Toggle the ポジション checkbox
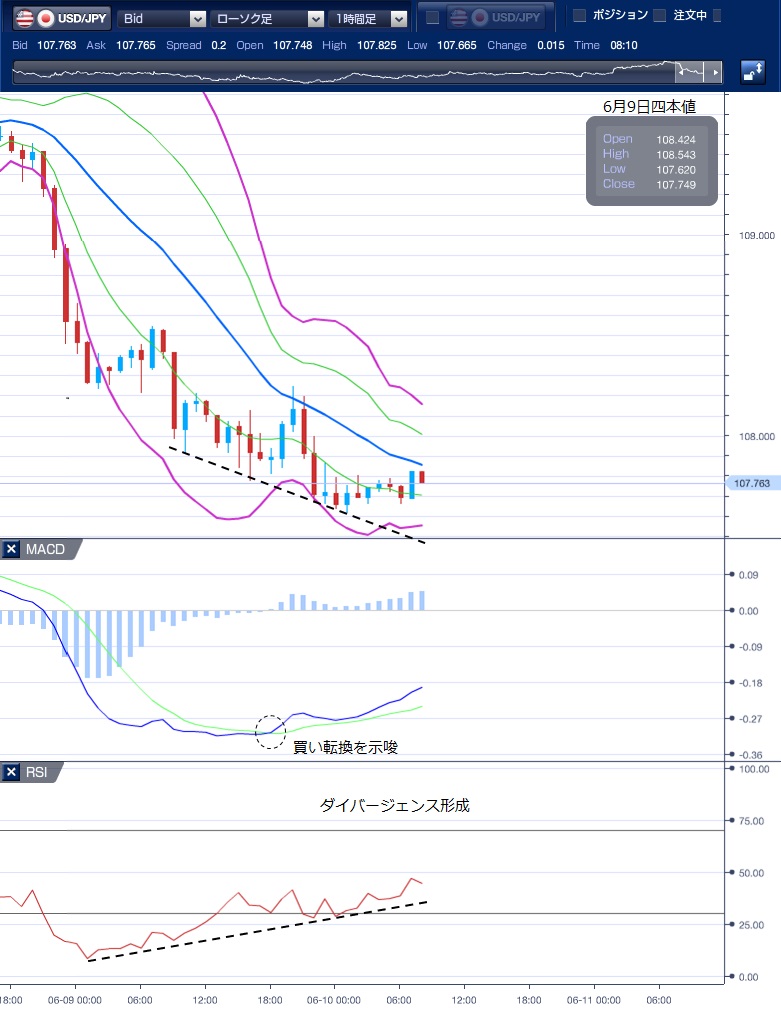The height and width of the screenshot is (1014, 781). (x=579, y=16)
